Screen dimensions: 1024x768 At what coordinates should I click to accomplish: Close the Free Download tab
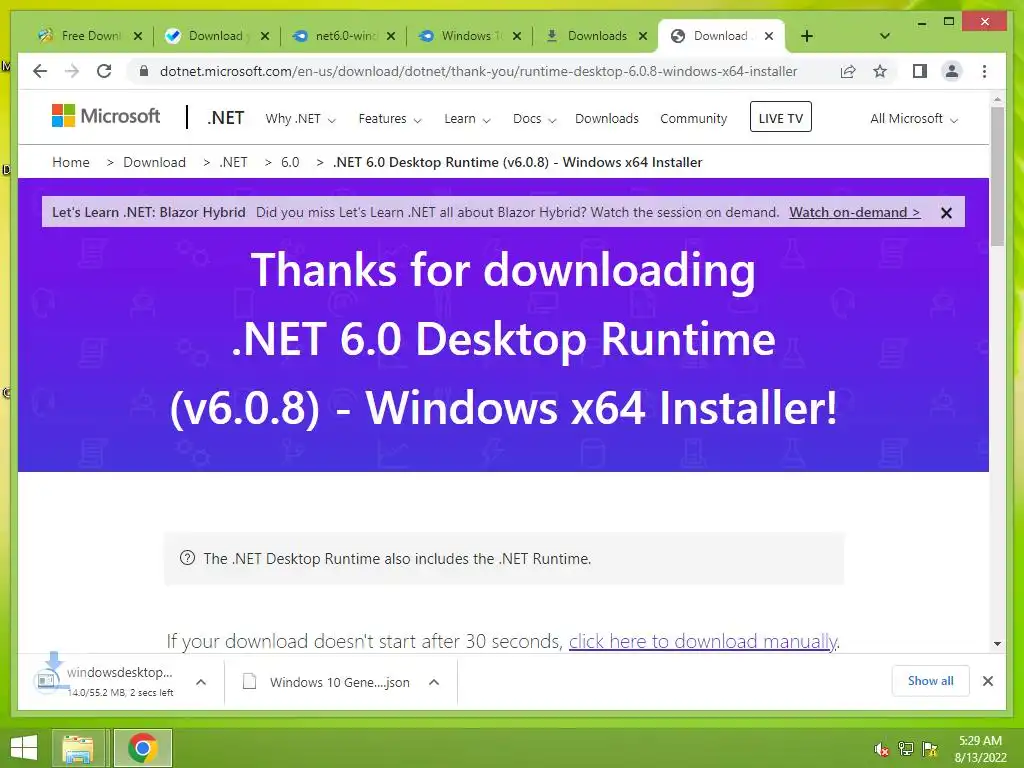click(x=138, y=36)
